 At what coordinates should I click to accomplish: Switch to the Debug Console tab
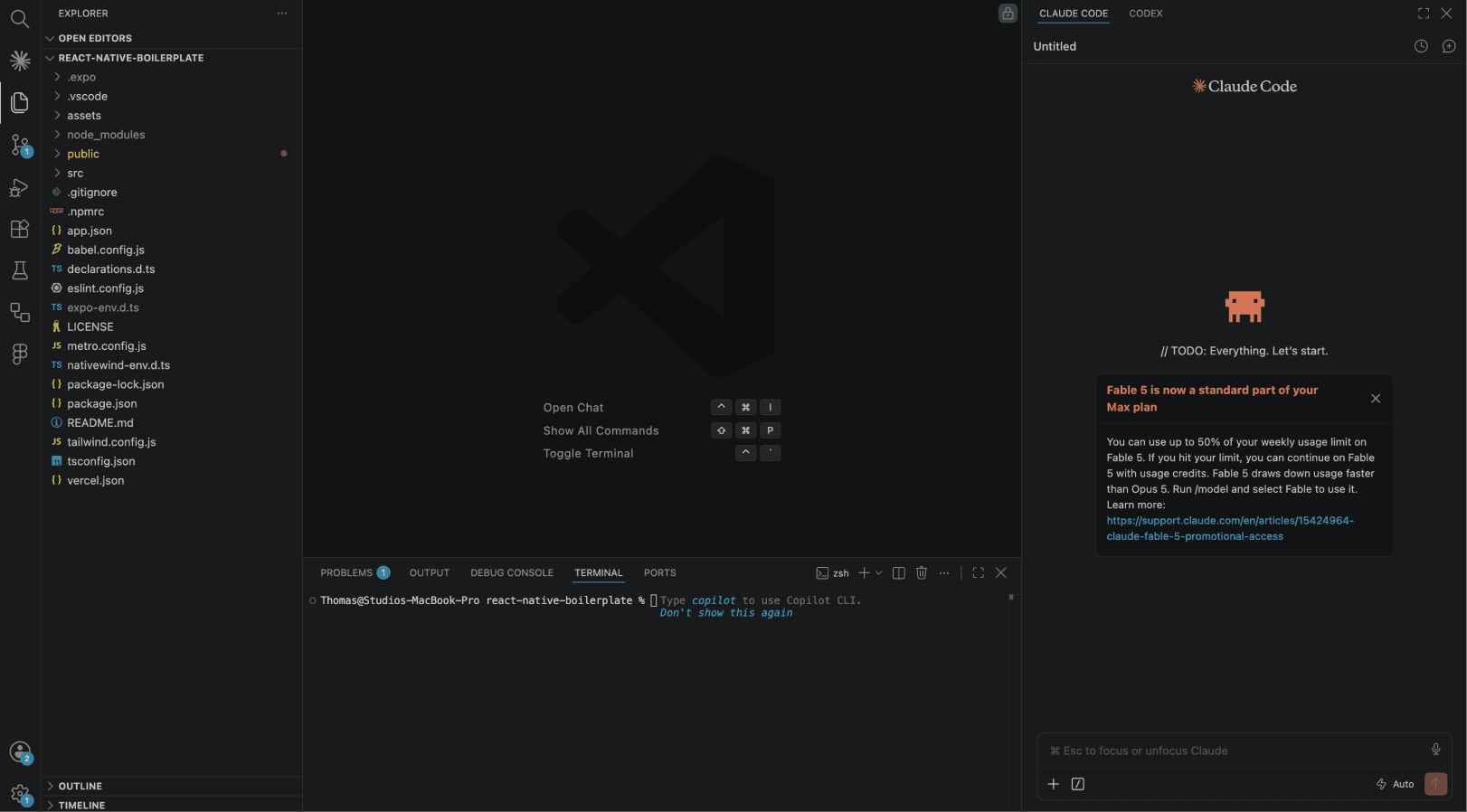coord(512,573)
